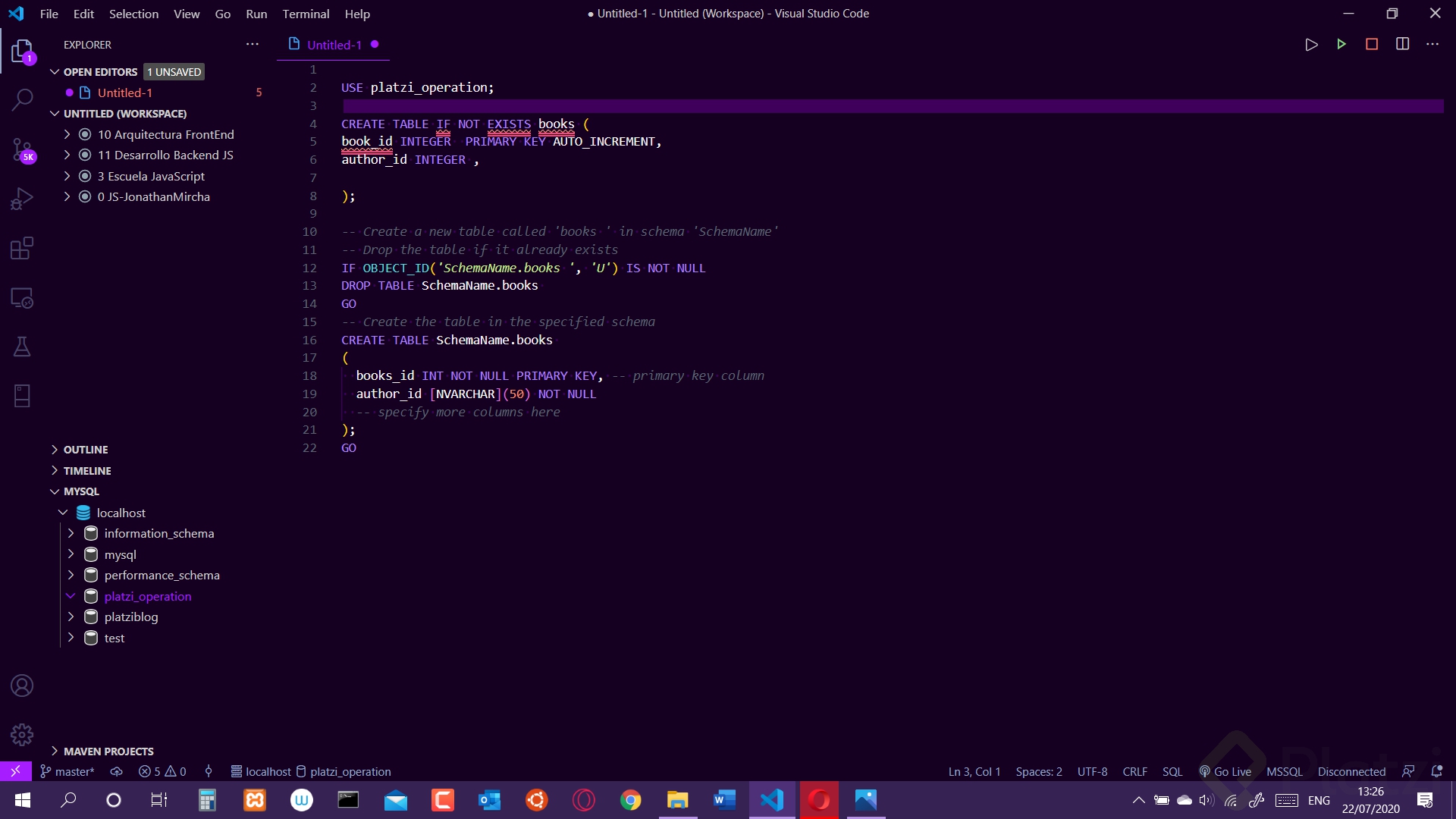Click platzi_operation database in status bar
Image resolution: width=1456 pixels, height=819 pixels.
coord(344,771)
